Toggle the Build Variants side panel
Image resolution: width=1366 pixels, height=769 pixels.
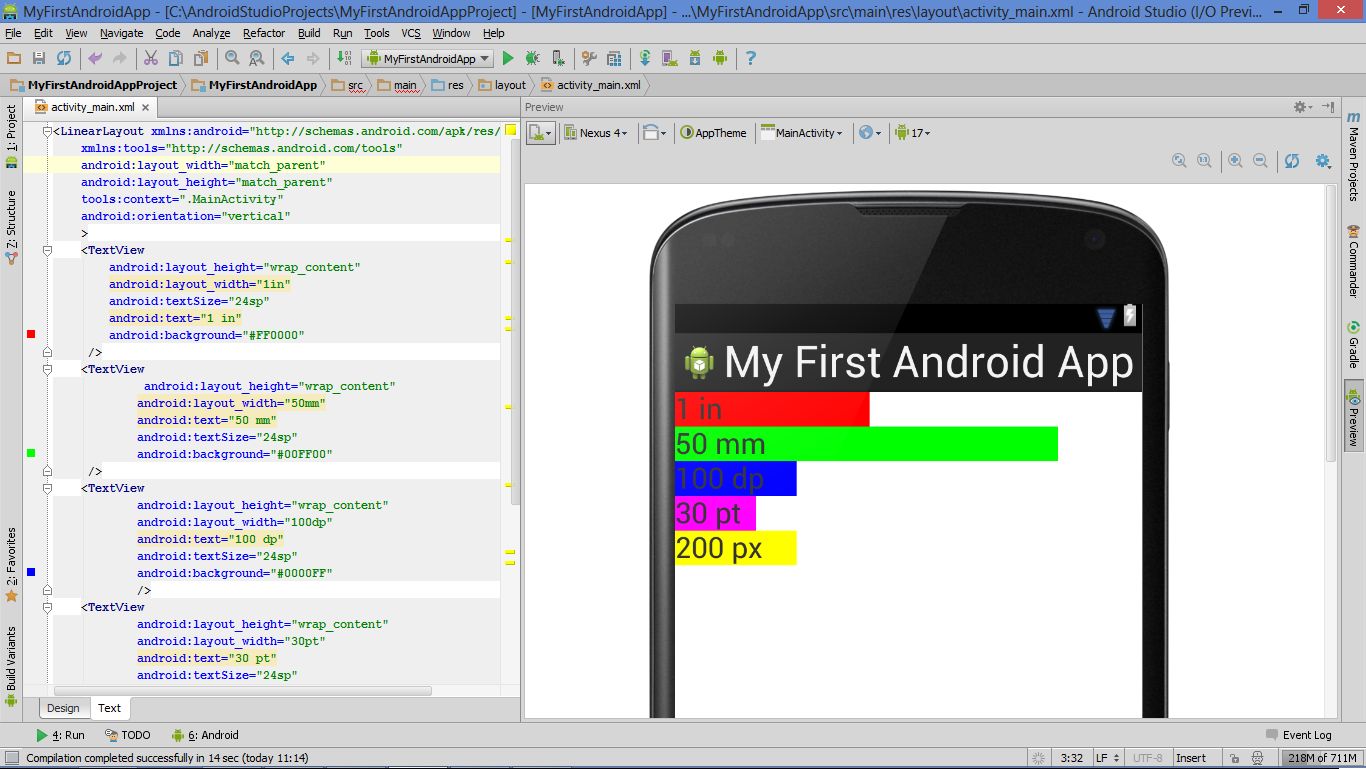pos(12,667)
